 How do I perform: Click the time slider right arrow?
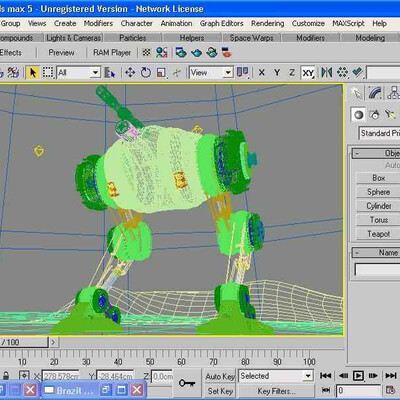click(53, 342)
